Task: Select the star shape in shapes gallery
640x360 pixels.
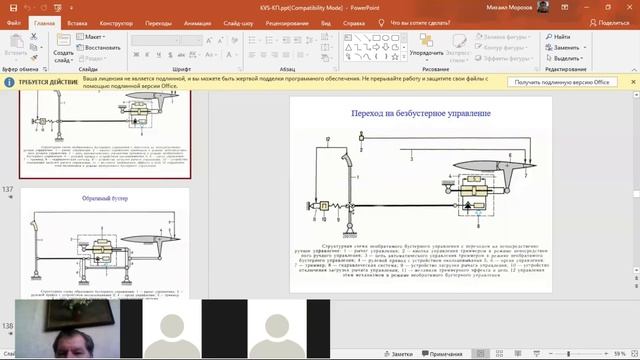Action: 395,57
